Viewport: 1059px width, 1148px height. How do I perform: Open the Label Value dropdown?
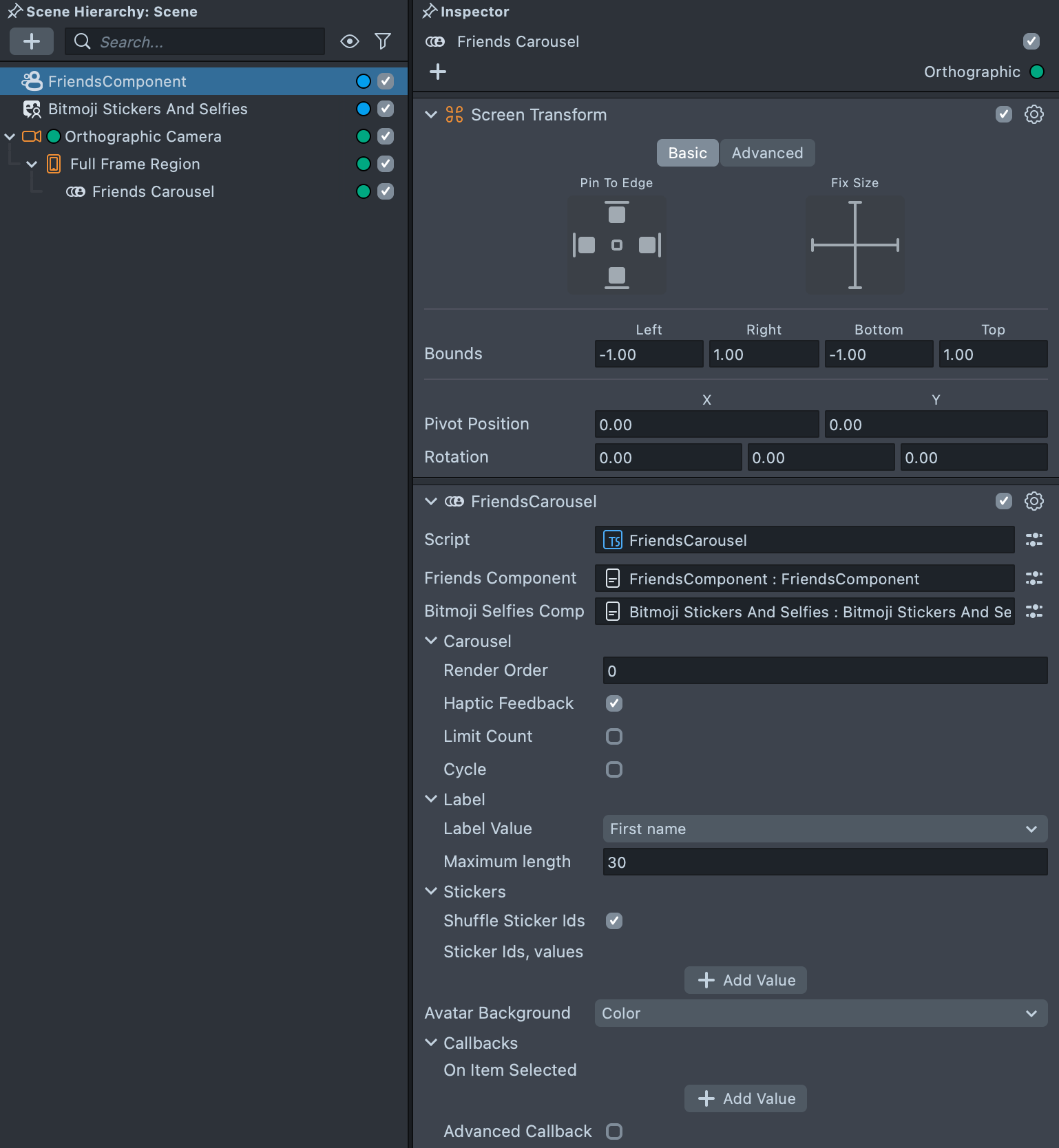824,829
